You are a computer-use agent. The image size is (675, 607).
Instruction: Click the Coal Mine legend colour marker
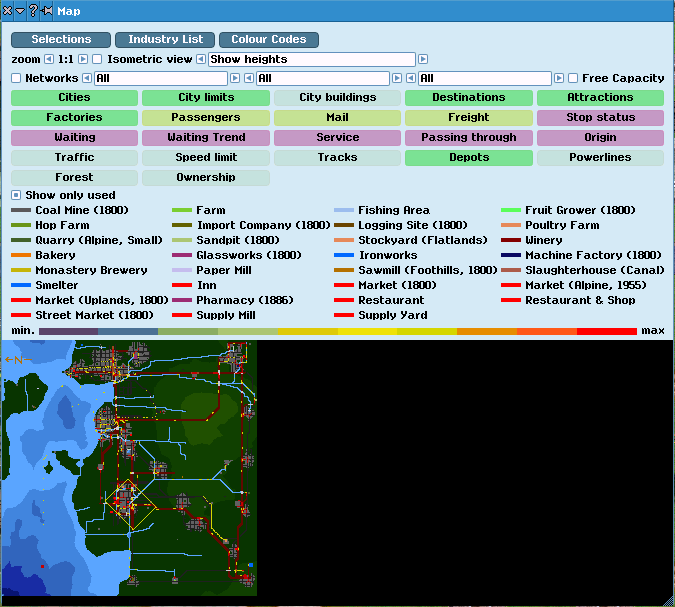point(20,211)
